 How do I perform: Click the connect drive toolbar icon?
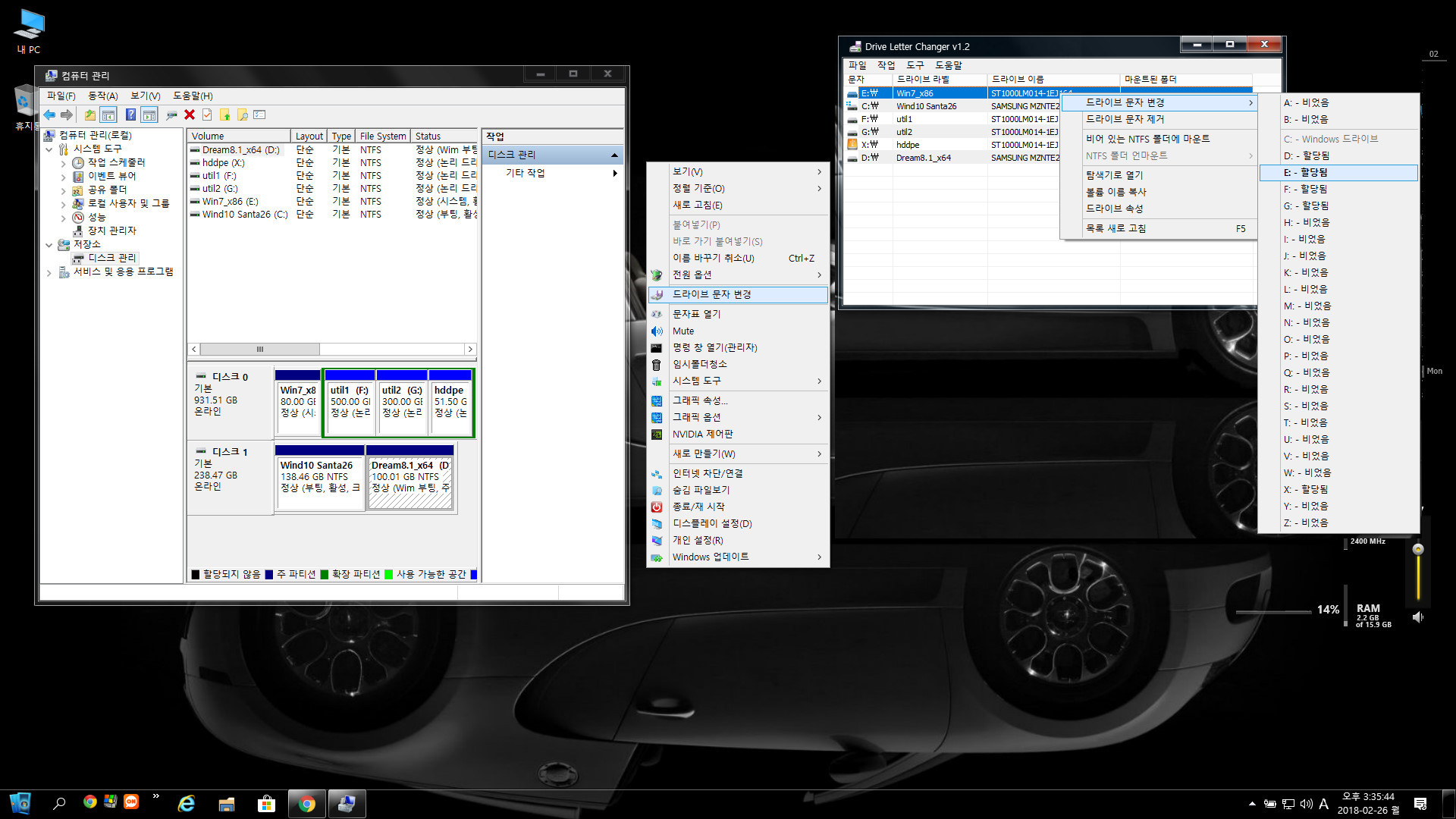[x=171, y=115]
